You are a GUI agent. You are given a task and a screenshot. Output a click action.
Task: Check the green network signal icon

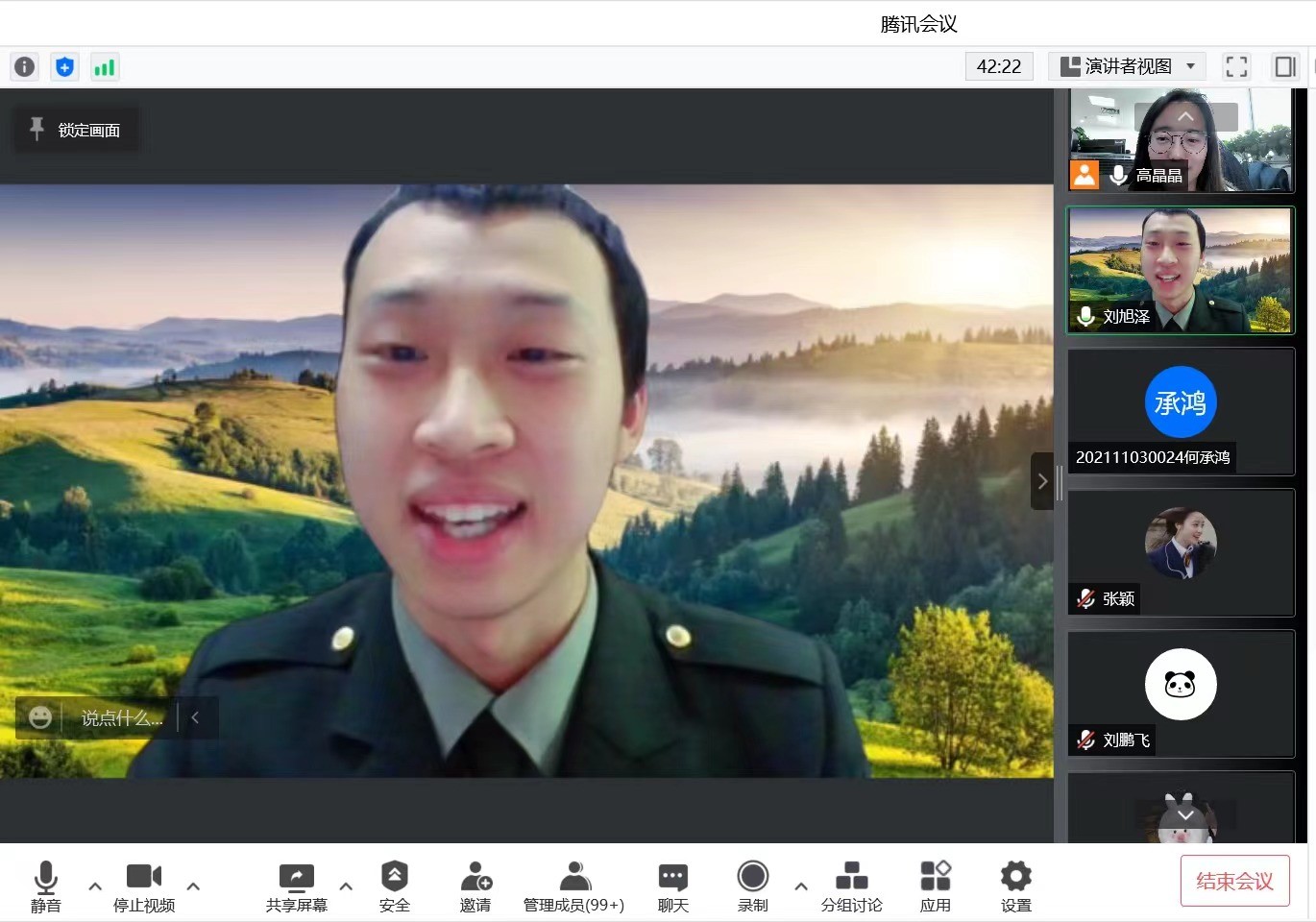click(104, 66)
